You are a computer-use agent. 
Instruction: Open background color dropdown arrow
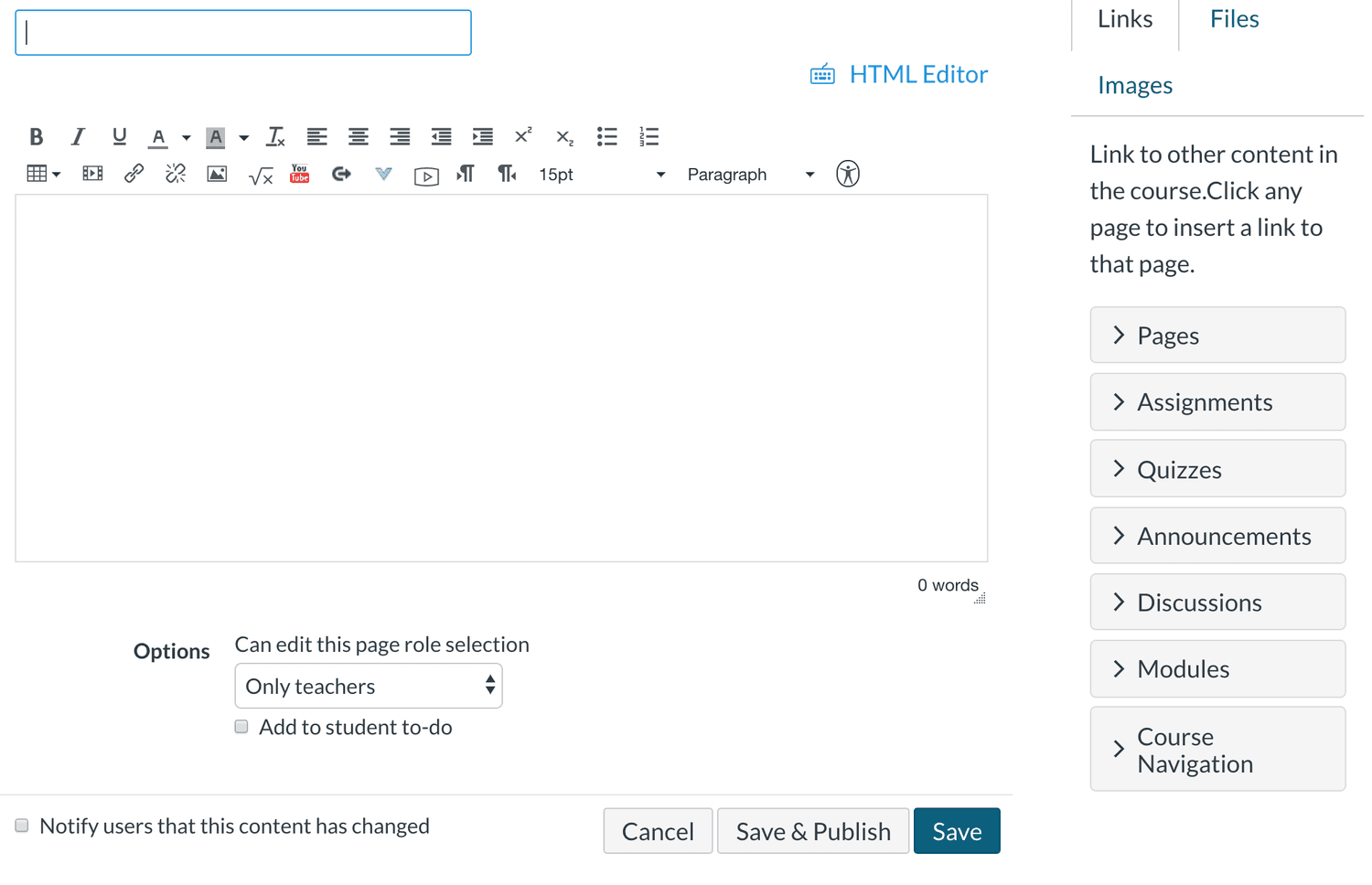coord(243,138)
